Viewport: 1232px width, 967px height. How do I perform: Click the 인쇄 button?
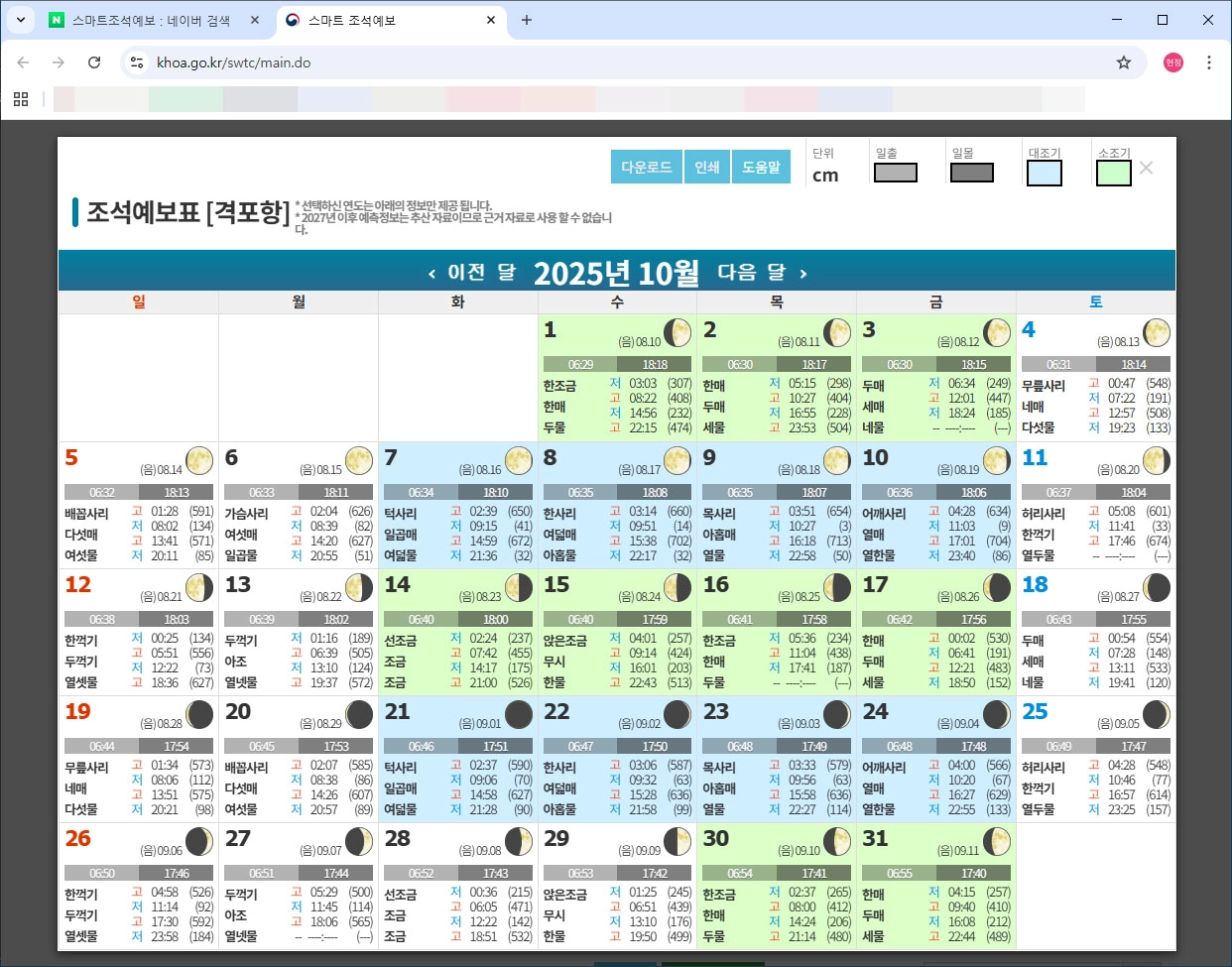point(707,167)
